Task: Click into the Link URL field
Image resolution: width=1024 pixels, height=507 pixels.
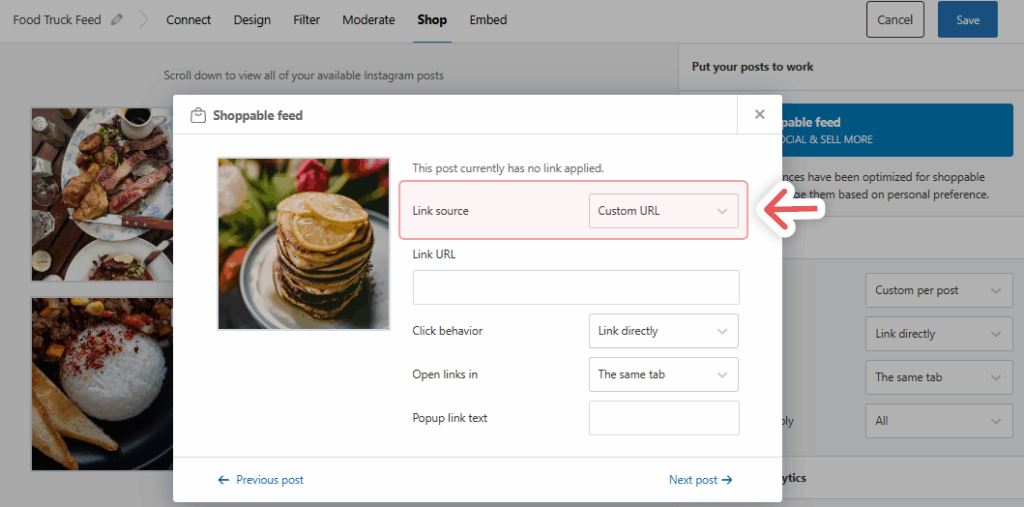Action: pyautogui.click(x=576, y=287)
